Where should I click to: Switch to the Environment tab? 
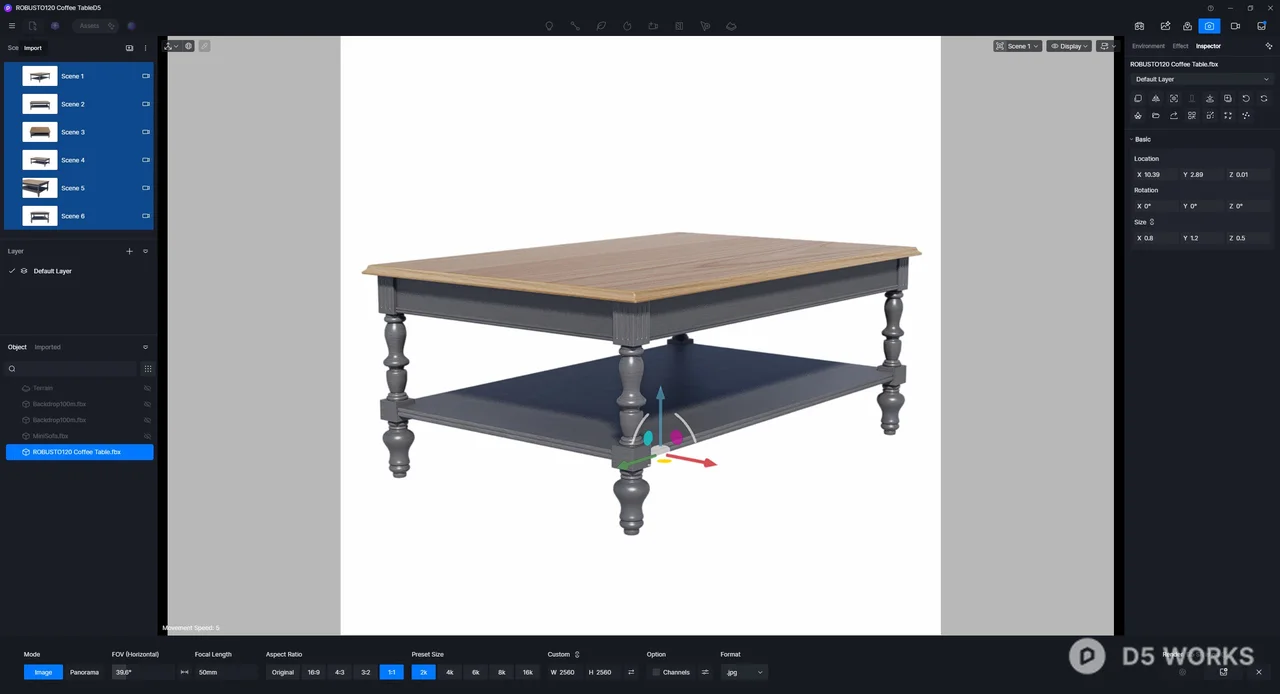[x=1148, y=46]
